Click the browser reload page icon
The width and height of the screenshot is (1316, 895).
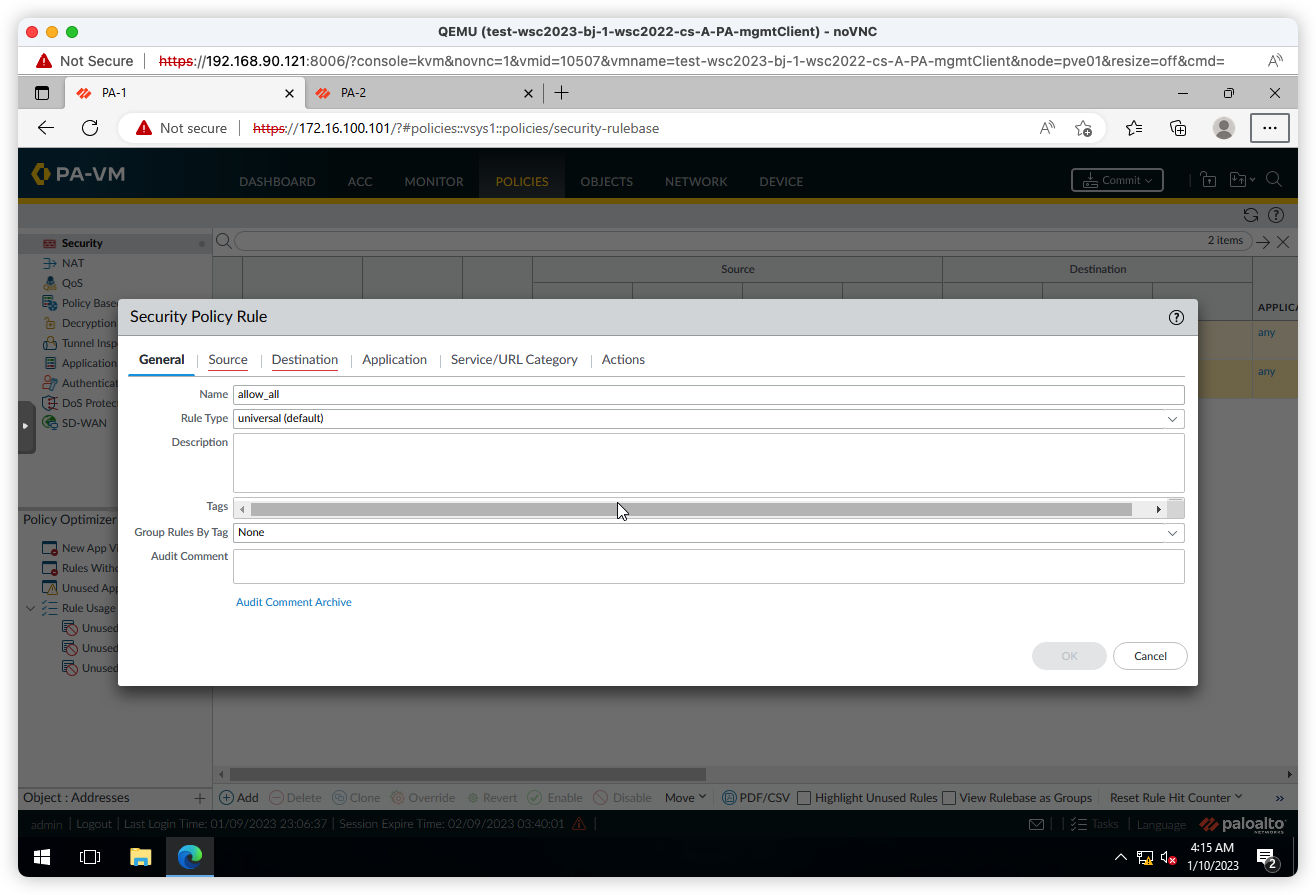(90, 128)
